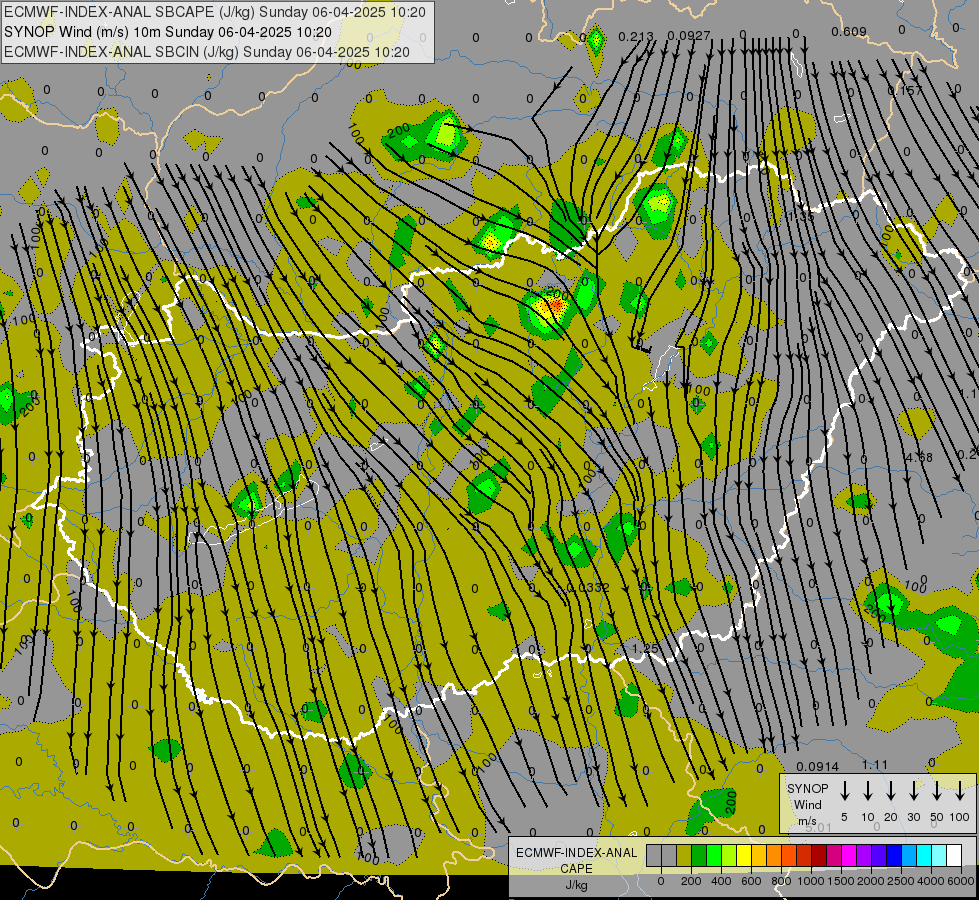This screenshot has width=979, height=900.
Task: Click the 600 tick on CAPE scale
Action: (x=751, y=881)
